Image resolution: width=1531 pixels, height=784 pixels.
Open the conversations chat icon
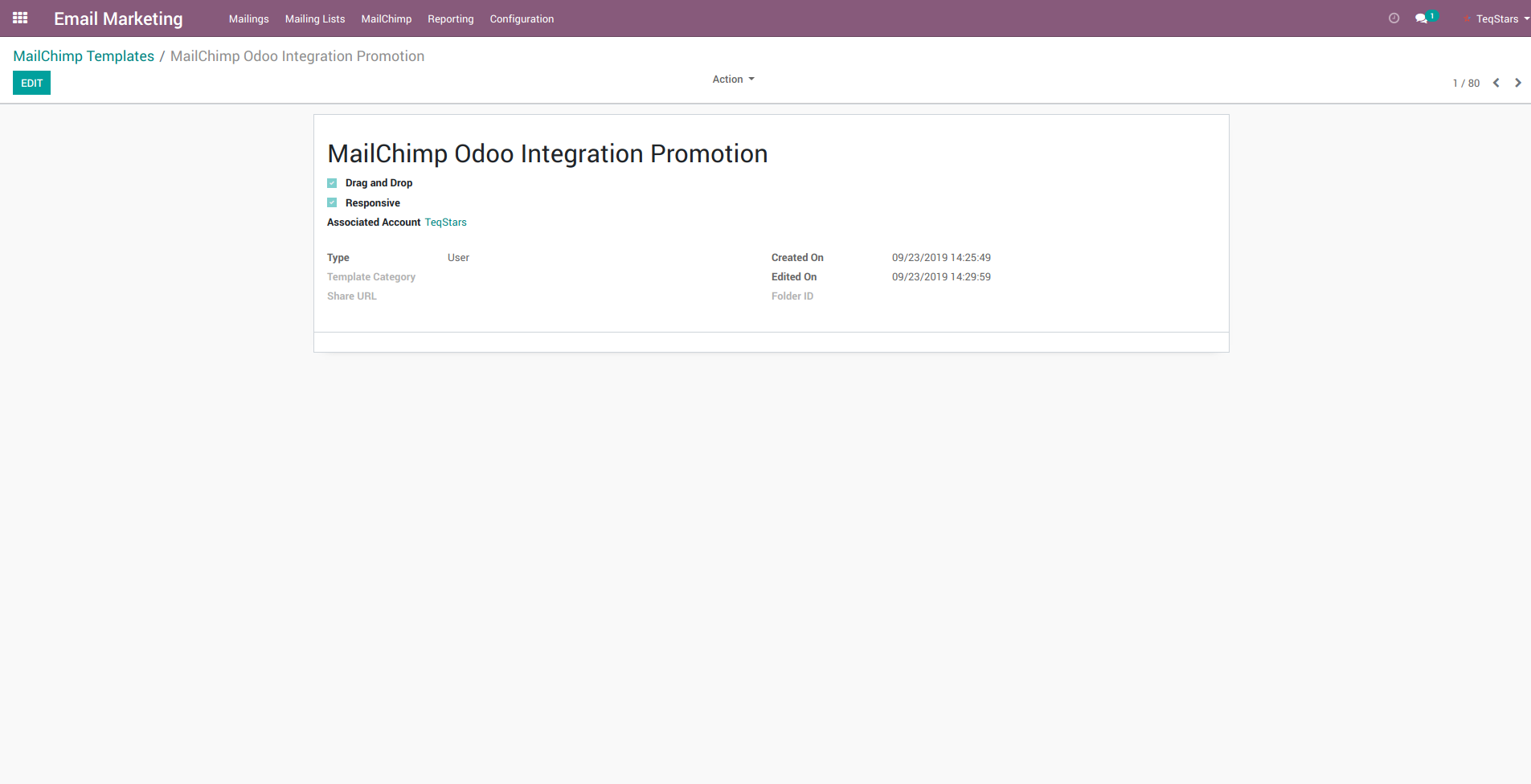1421,18
